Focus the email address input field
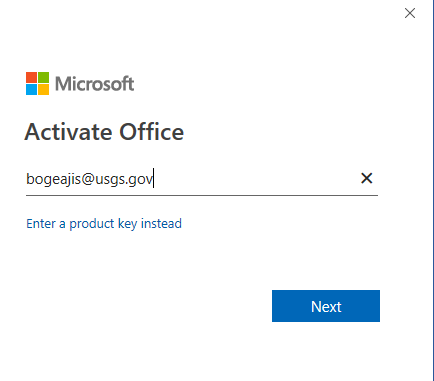Viewport: 434px width, 381px height. pyautogui.click(x=202, y=179)
